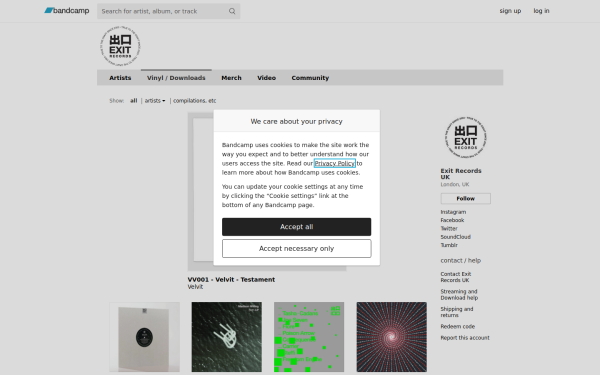Open the Privacy Policy link

tap(334, 163)
